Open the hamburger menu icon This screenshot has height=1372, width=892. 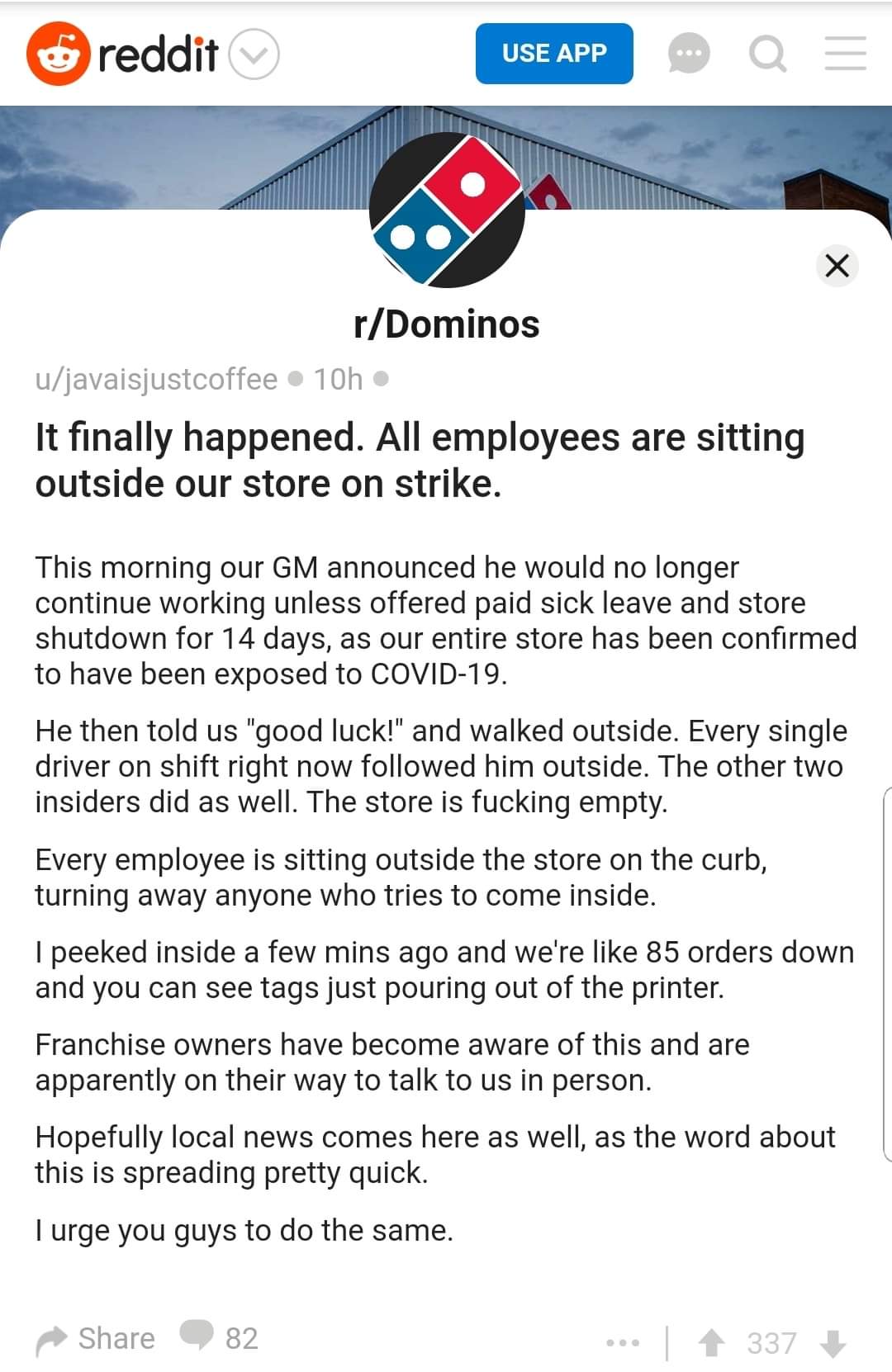pyautogui.click(x=846, y=53)
